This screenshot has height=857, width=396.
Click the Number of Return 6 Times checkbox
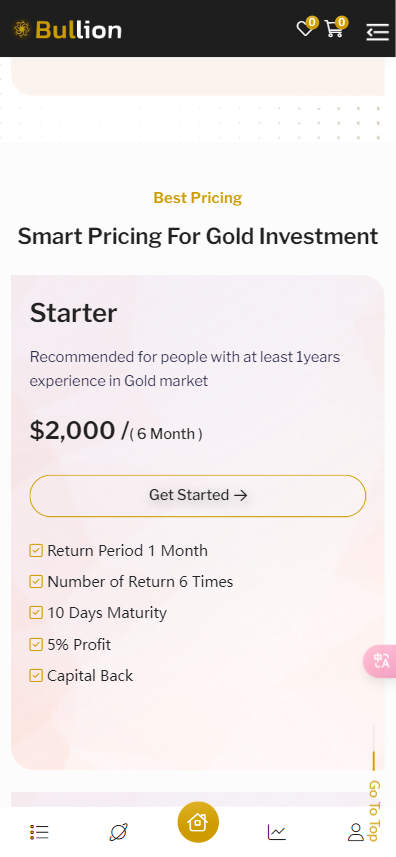point(36,582)
